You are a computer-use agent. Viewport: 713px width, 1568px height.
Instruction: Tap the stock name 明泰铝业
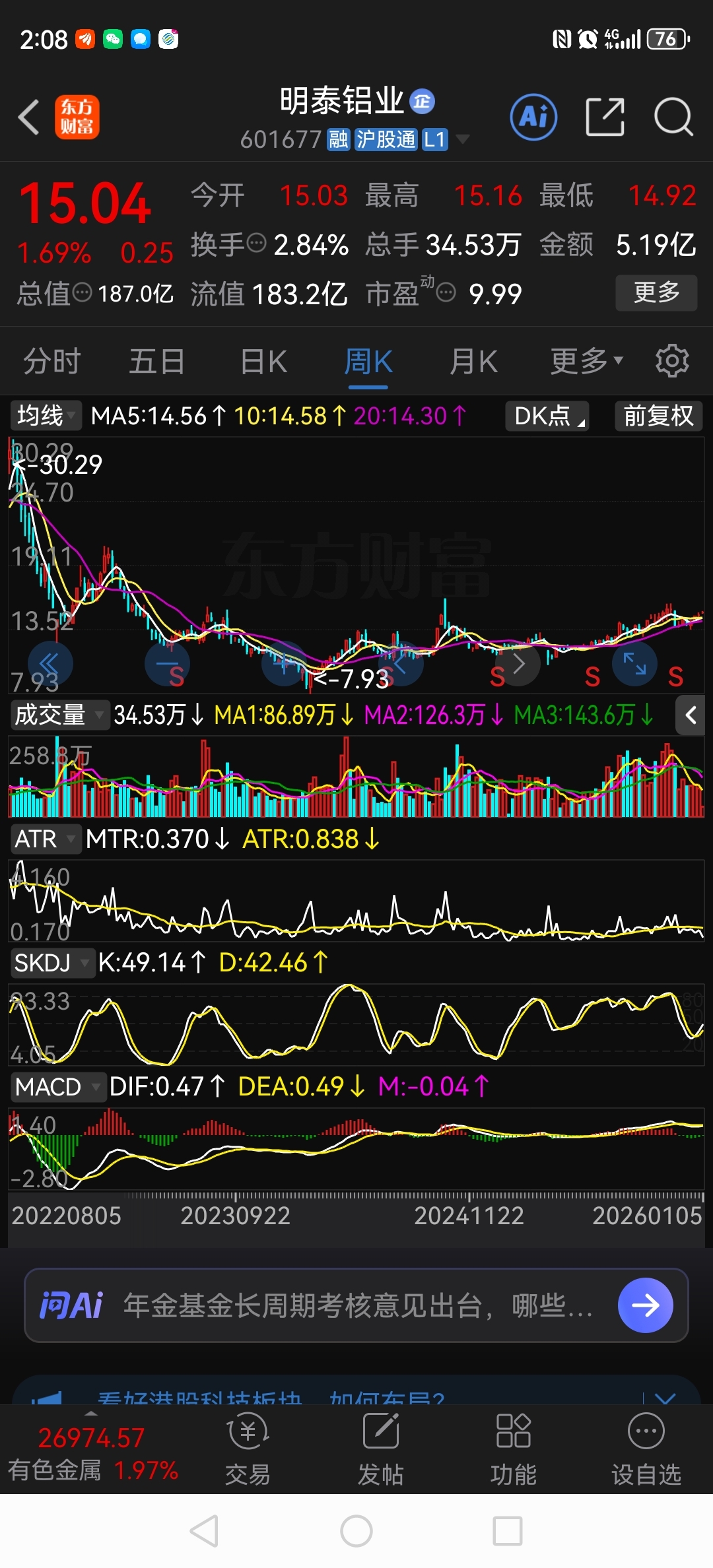(342, 101)
